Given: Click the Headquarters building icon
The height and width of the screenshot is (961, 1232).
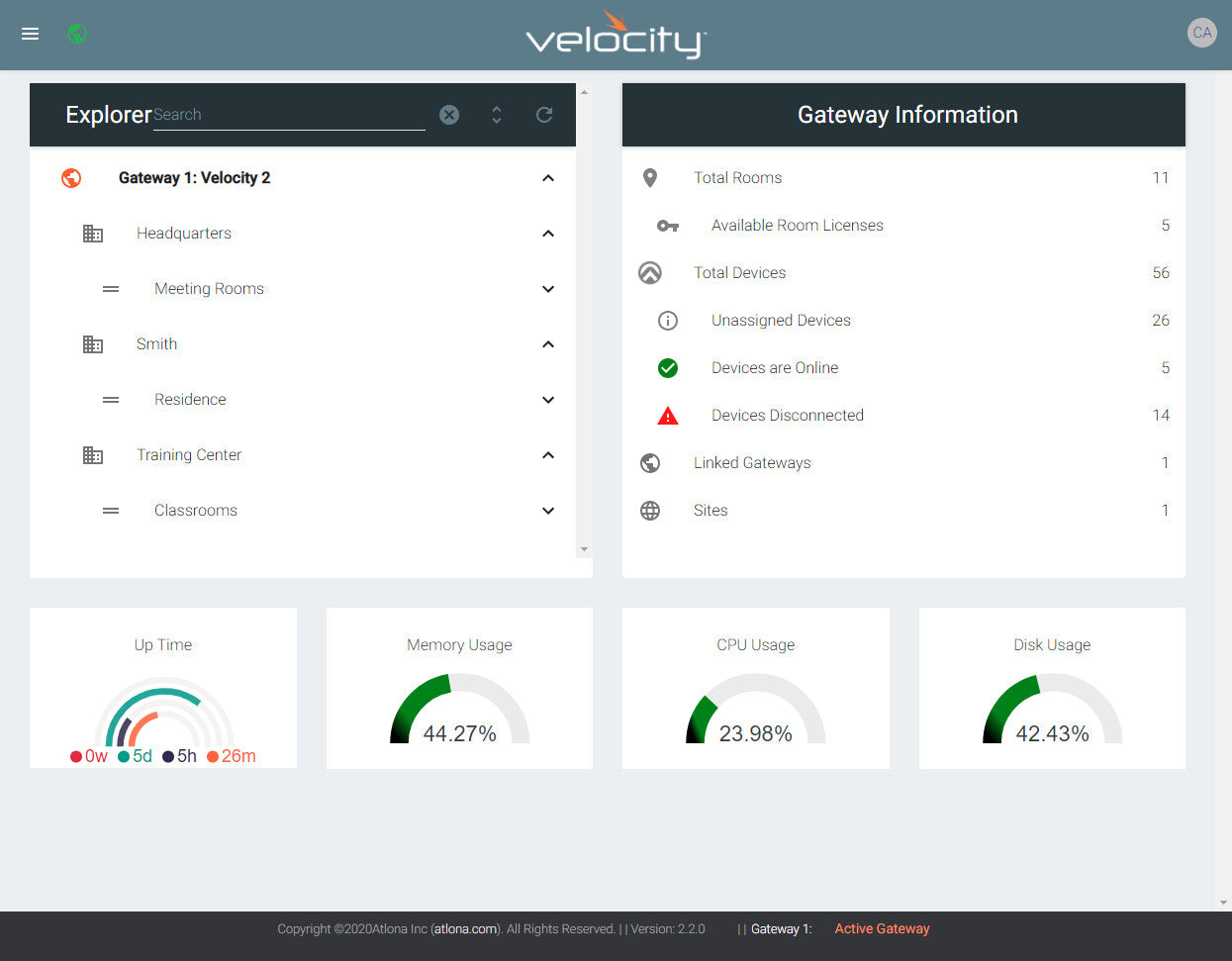Looking at the screenshot, I should tap(93, 234).
